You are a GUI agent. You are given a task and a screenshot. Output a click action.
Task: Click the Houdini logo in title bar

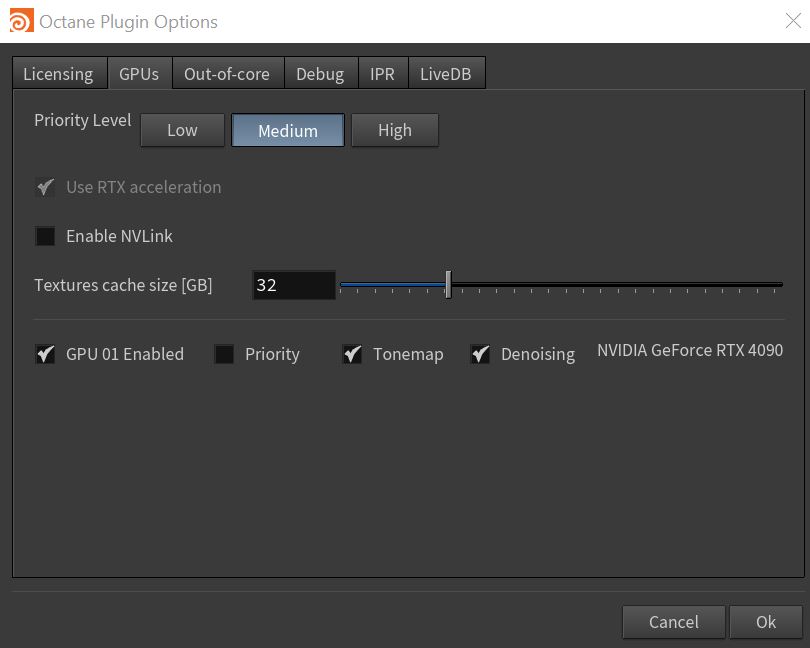click(19, 21)
